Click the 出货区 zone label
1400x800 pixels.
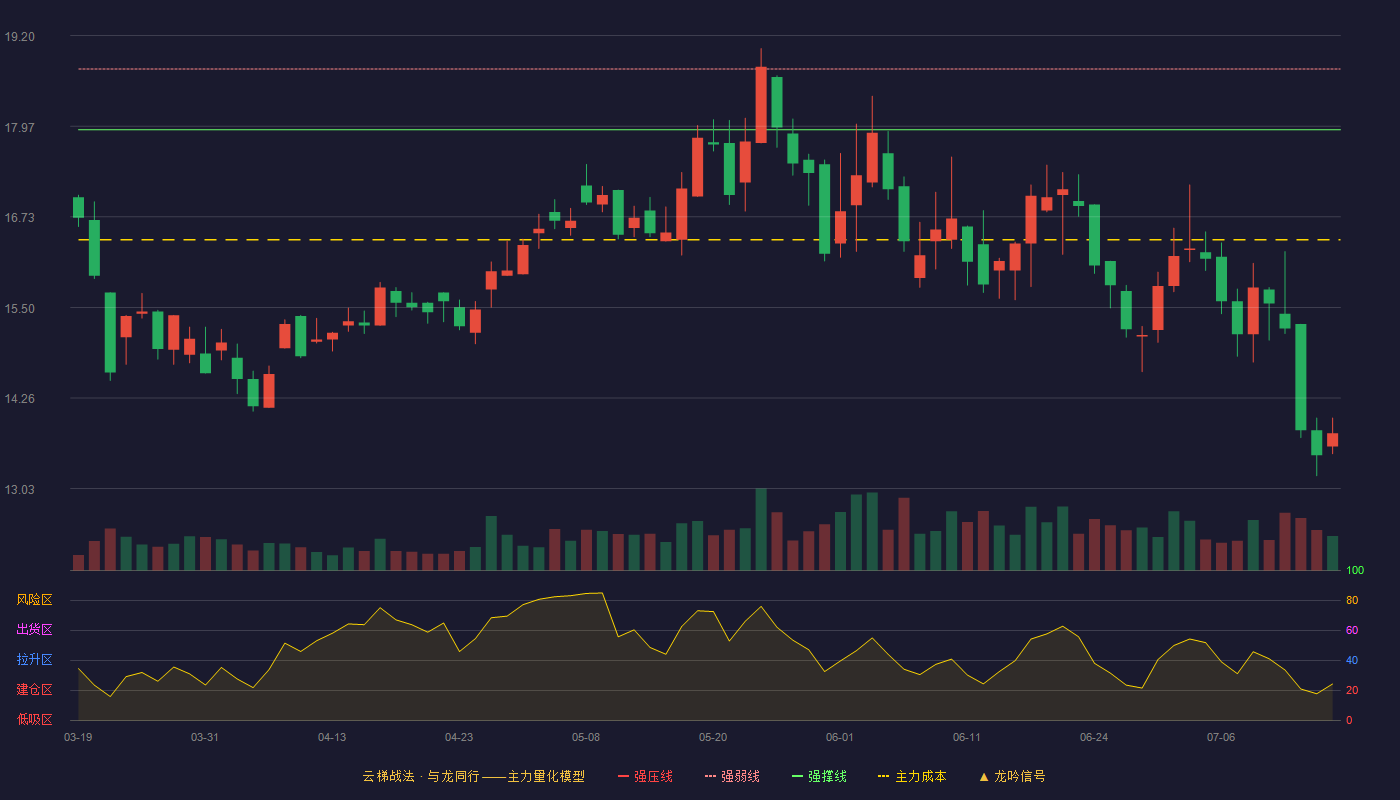(x=34, y=630)
